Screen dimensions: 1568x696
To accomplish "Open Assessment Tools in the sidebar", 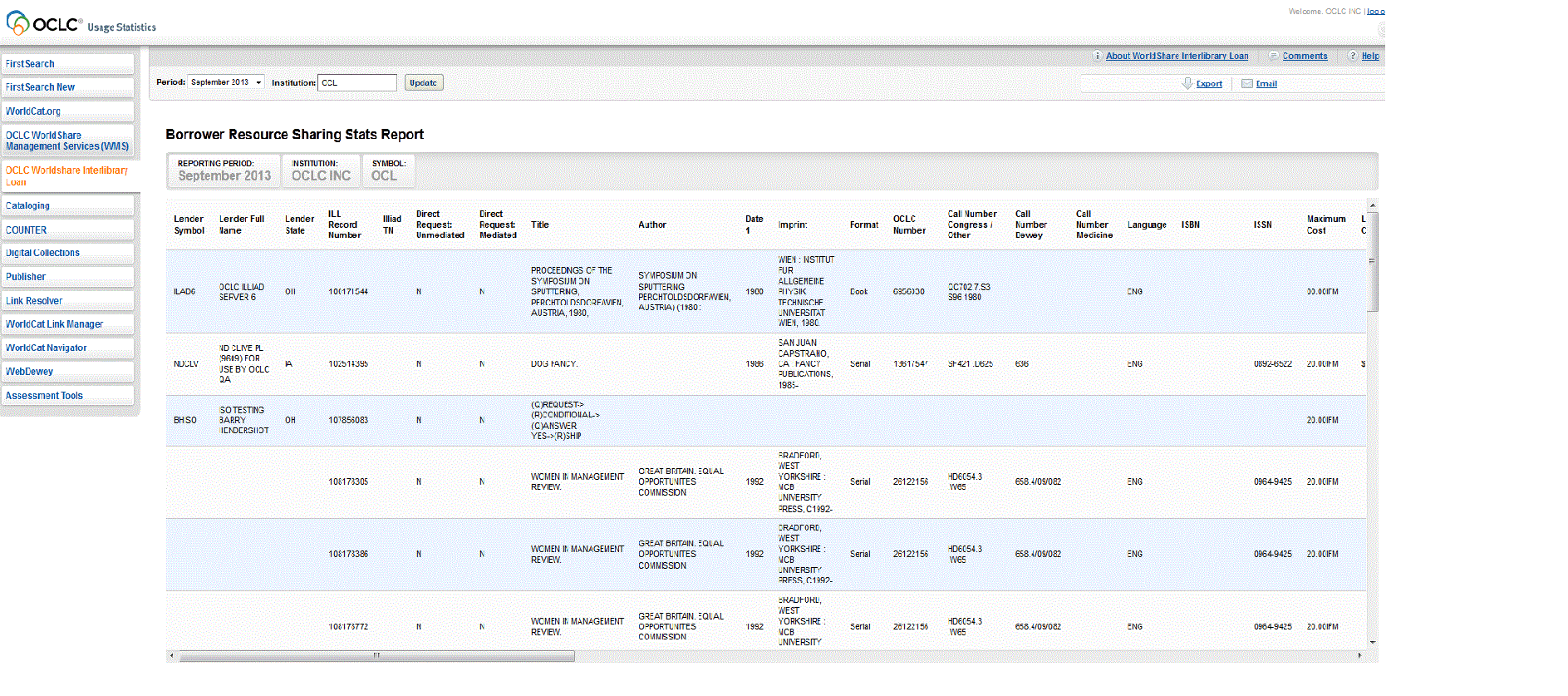I will pyautogui.click(x=67, y=396).
